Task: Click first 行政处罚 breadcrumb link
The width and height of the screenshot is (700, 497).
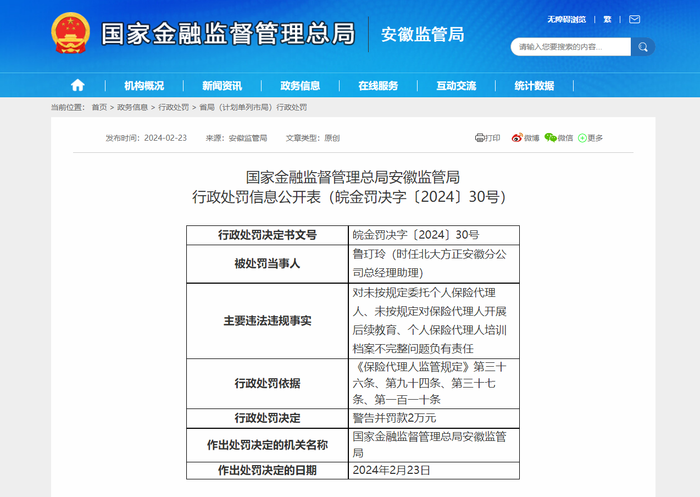Action: [x=174, y=107]
